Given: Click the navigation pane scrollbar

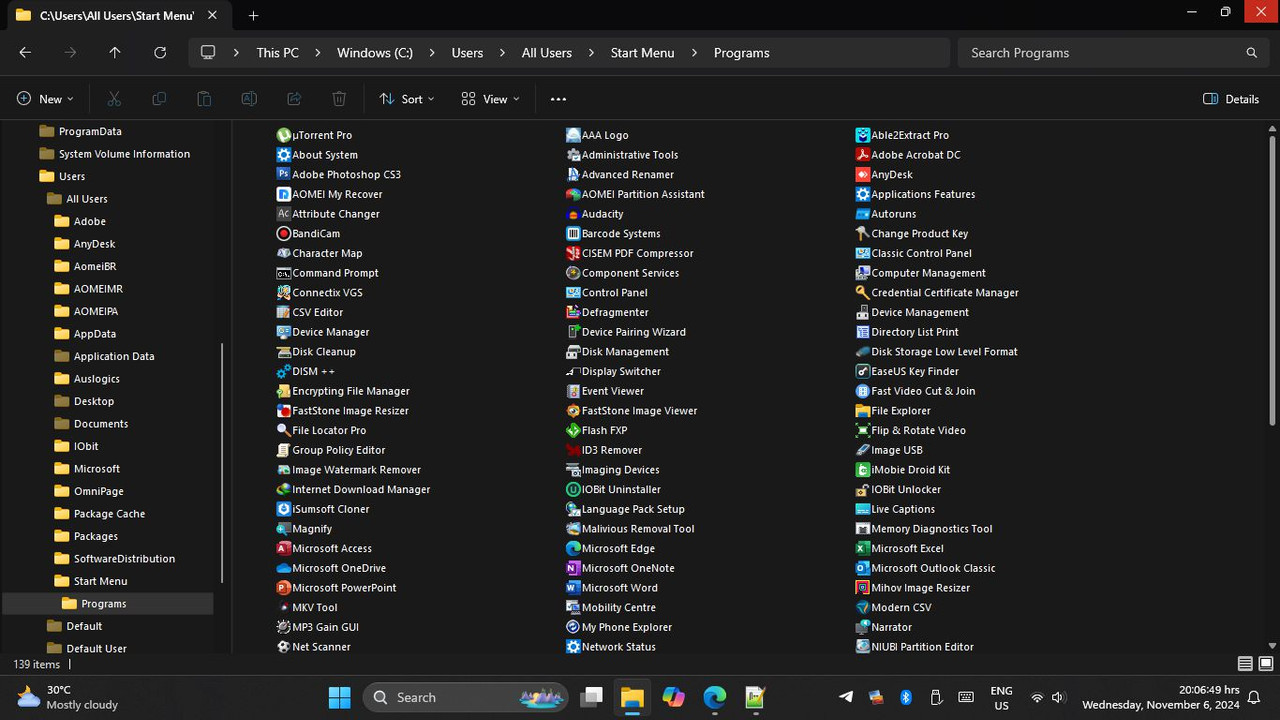Looking at the screenshot, I should (222, 462).
